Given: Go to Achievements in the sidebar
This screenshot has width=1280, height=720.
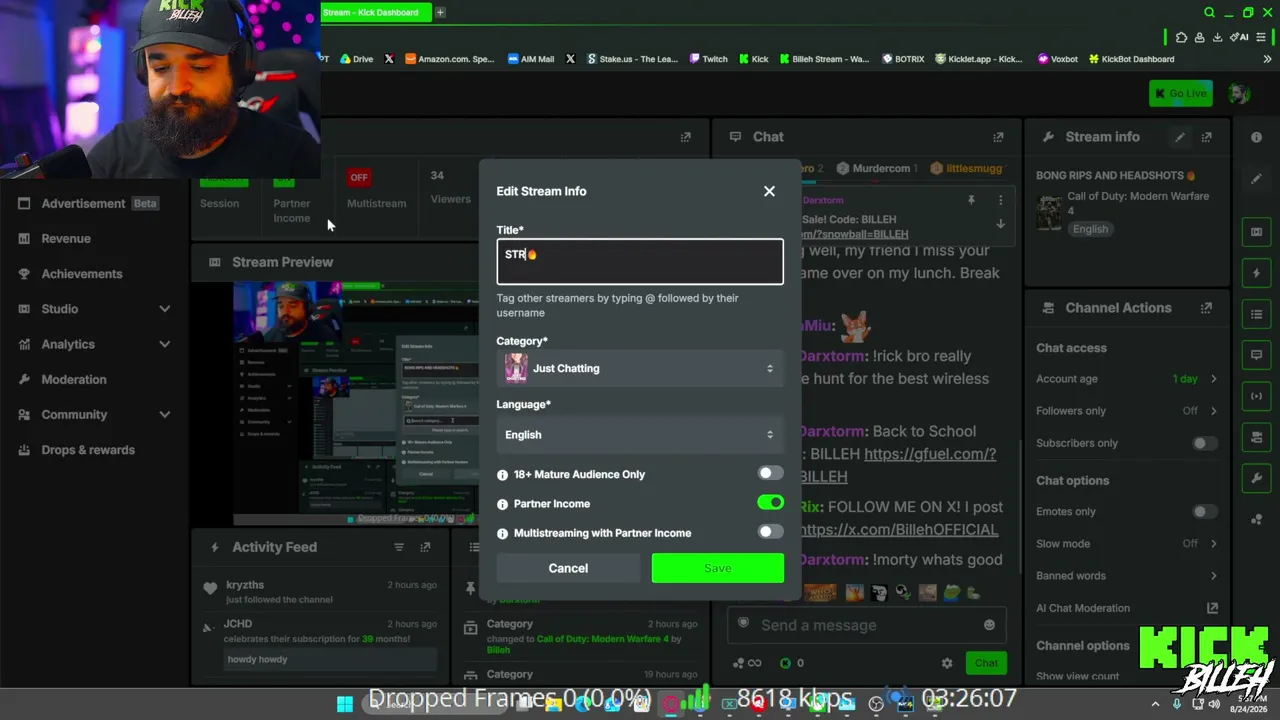Looking at the screenshot, I should (82, 273).
